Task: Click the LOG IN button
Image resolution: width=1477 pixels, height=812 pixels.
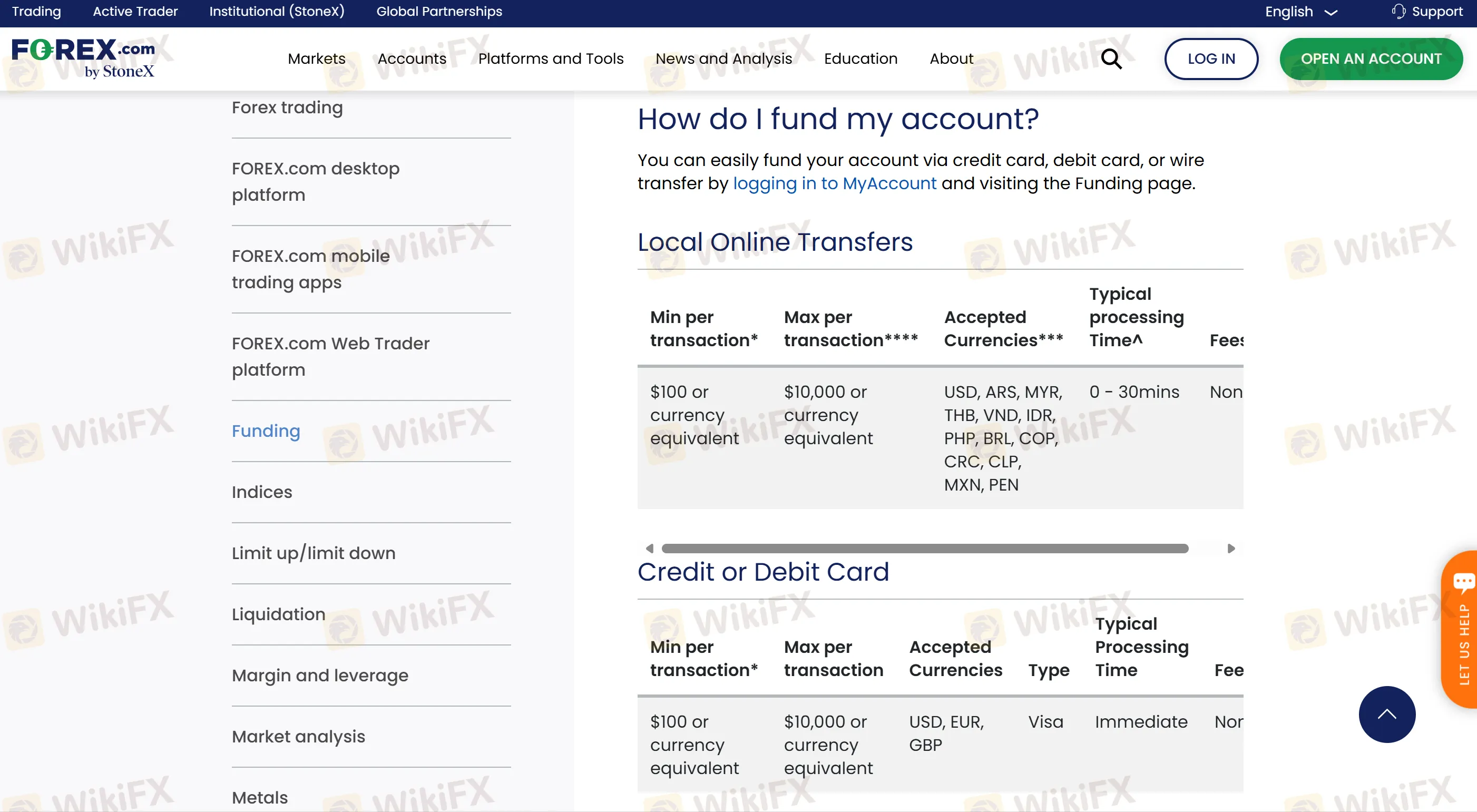Action: (x=1211, y=58)
